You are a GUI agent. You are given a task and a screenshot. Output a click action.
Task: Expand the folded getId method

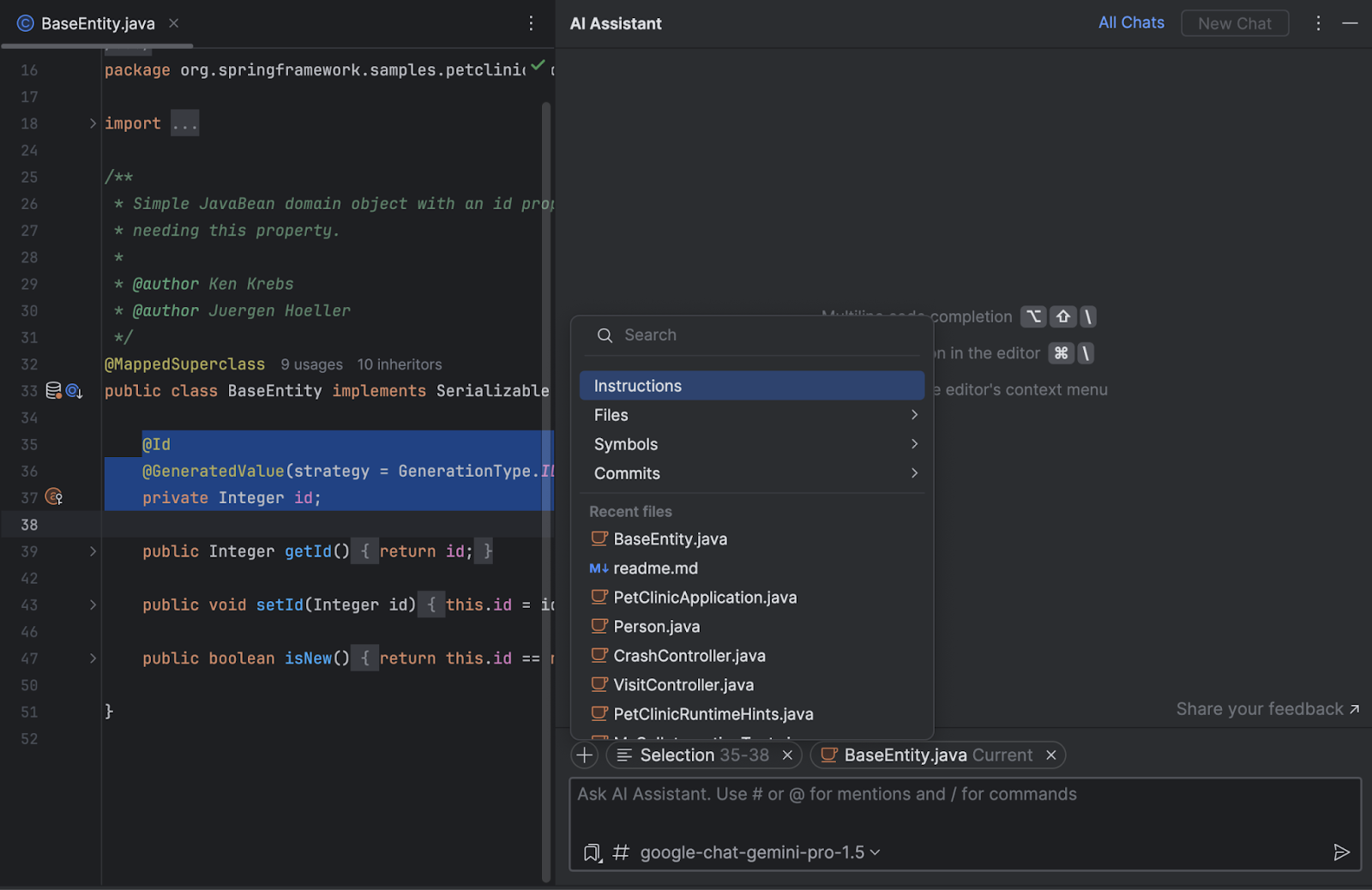[x=93, y=551]
